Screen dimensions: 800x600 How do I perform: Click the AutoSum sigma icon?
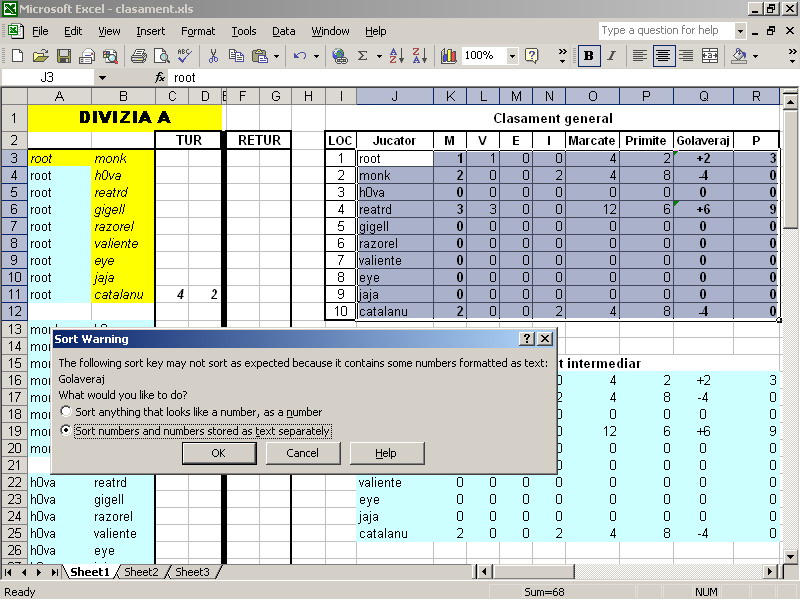363,56
